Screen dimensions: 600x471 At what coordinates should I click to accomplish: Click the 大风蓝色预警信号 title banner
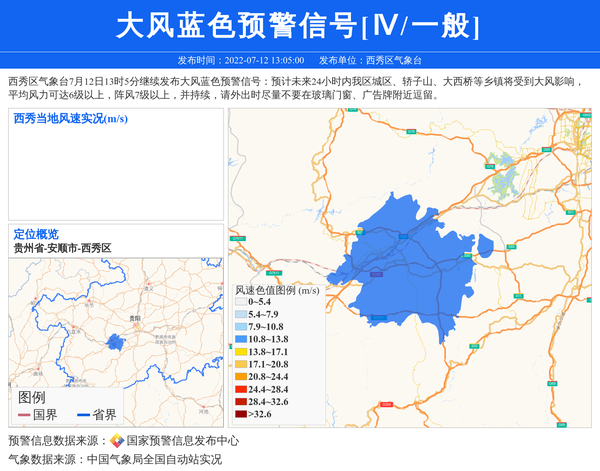(299, 26)
